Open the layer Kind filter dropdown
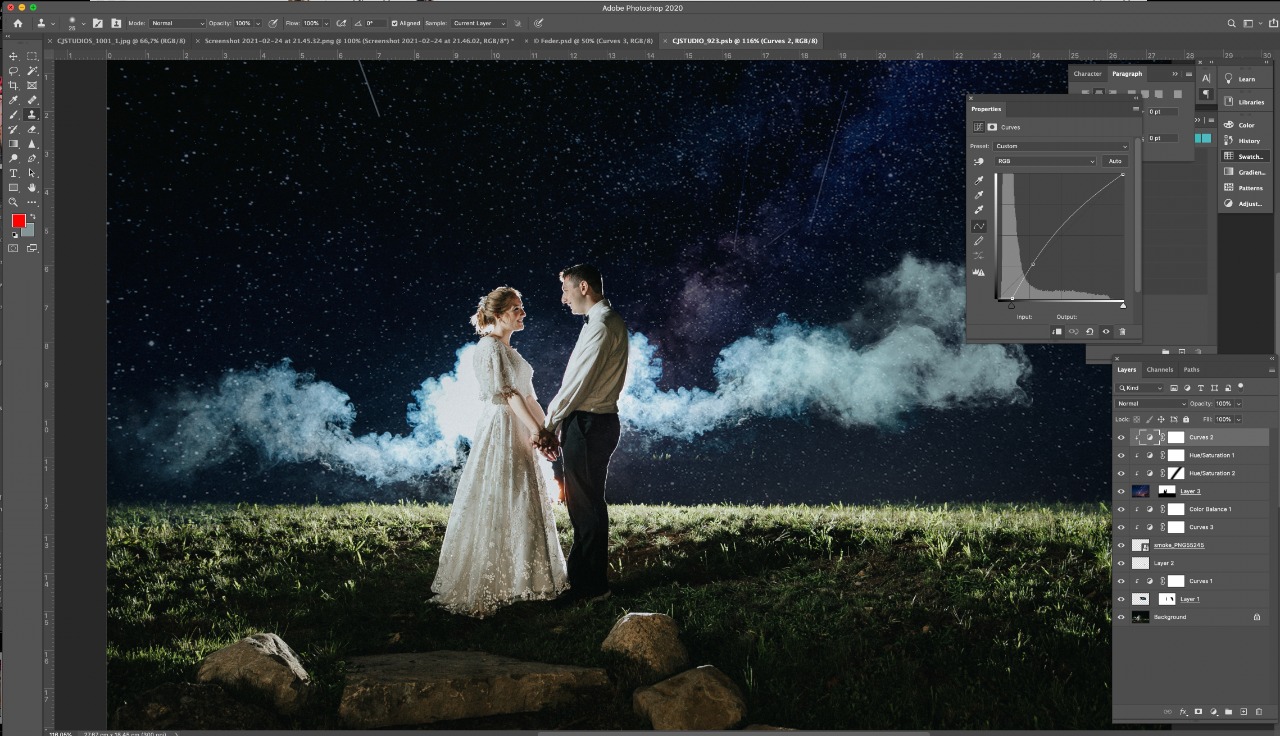Viewport: 1280px width, 736px height. 1141,388
